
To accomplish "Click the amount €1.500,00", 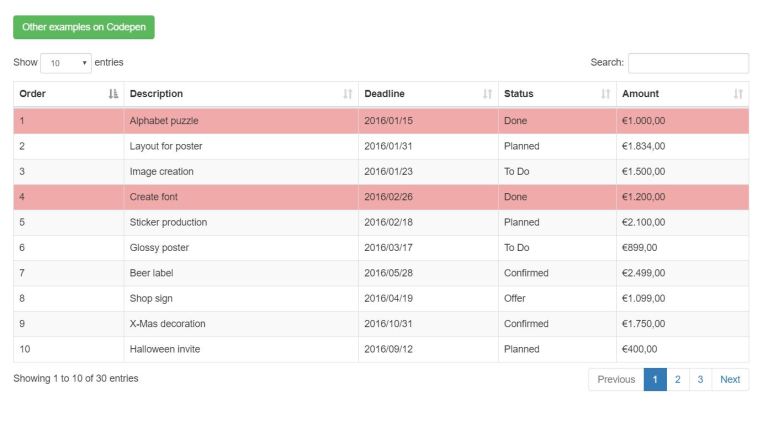I will coord(644,171).
